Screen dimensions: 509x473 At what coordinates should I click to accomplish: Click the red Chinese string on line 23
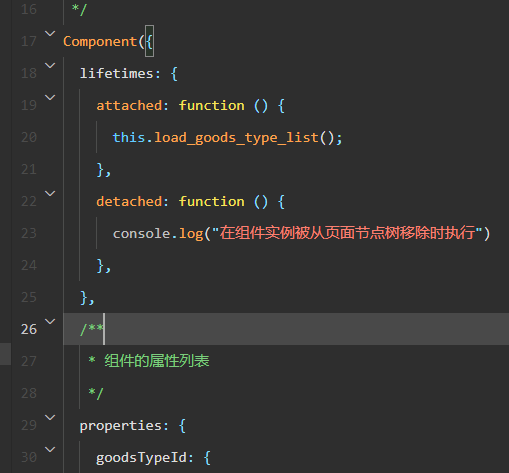[x=347, y=233]
